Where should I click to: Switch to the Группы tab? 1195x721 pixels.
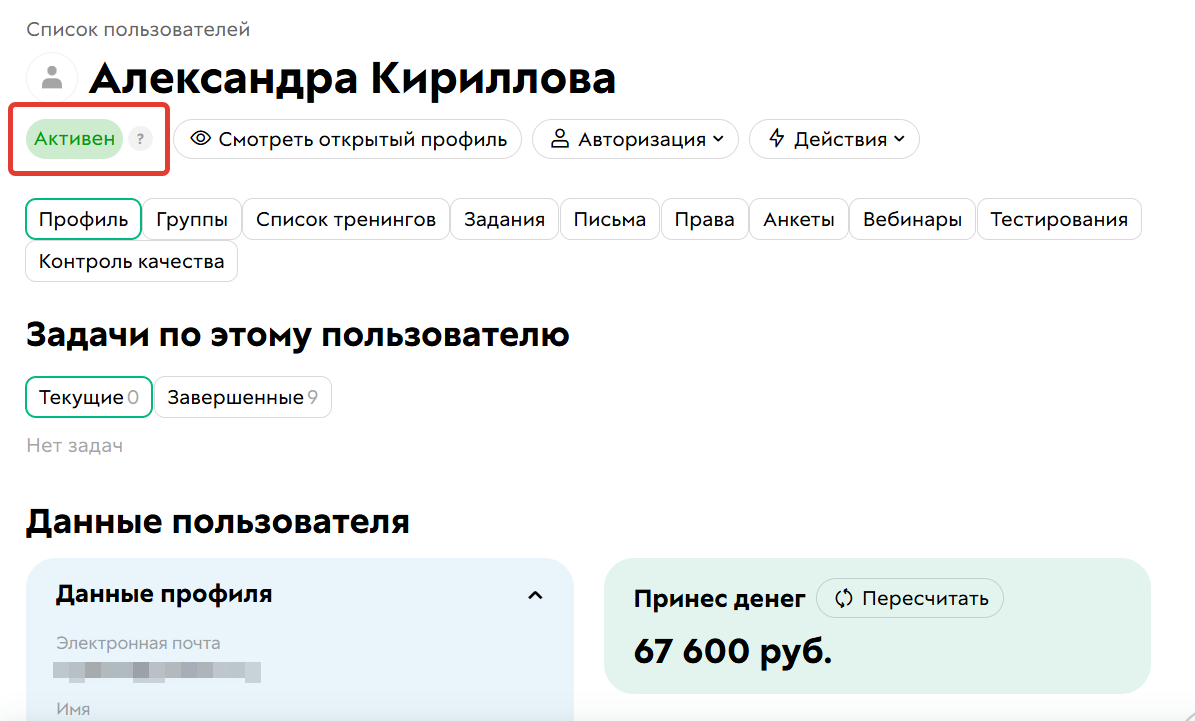point(192,219)
